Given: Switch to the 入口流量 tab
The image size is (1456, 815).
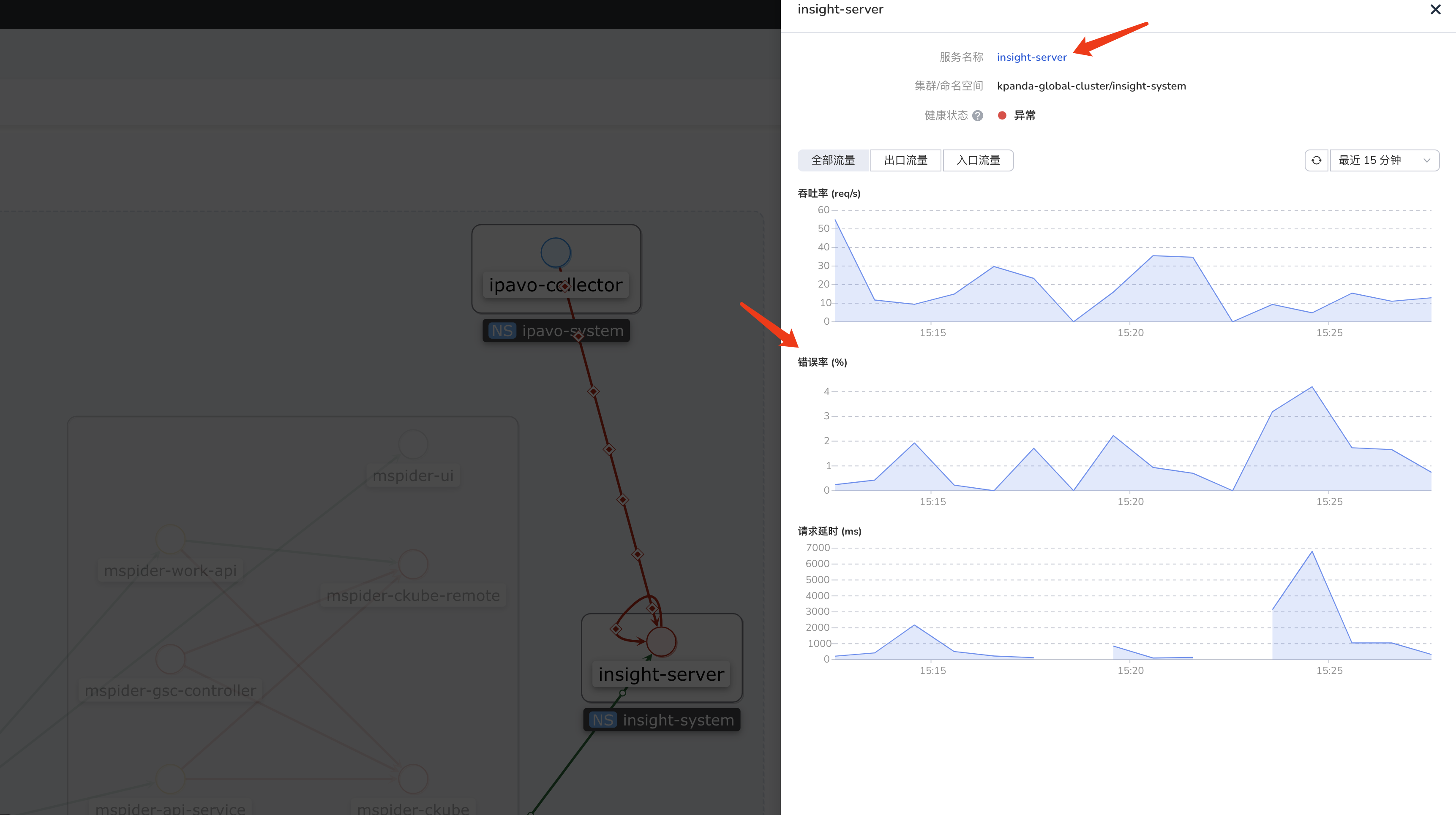Looking at the screenshot, I should pos(978,160).
